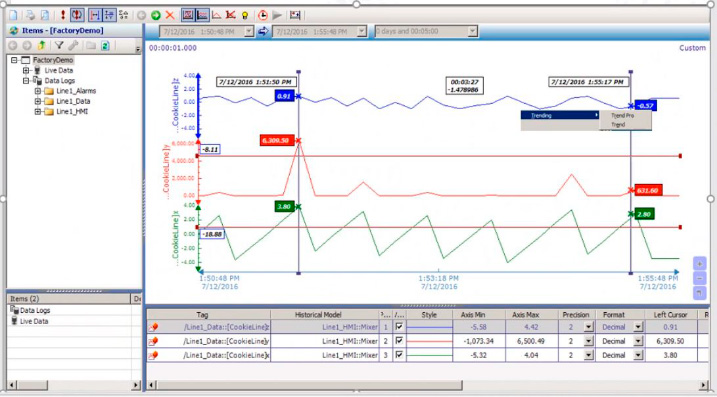Viewport: 717px width, 397px height.
Task: Toggle the checkbox in the red trace row
Action: pyautogui.click(x=399, y=341)
